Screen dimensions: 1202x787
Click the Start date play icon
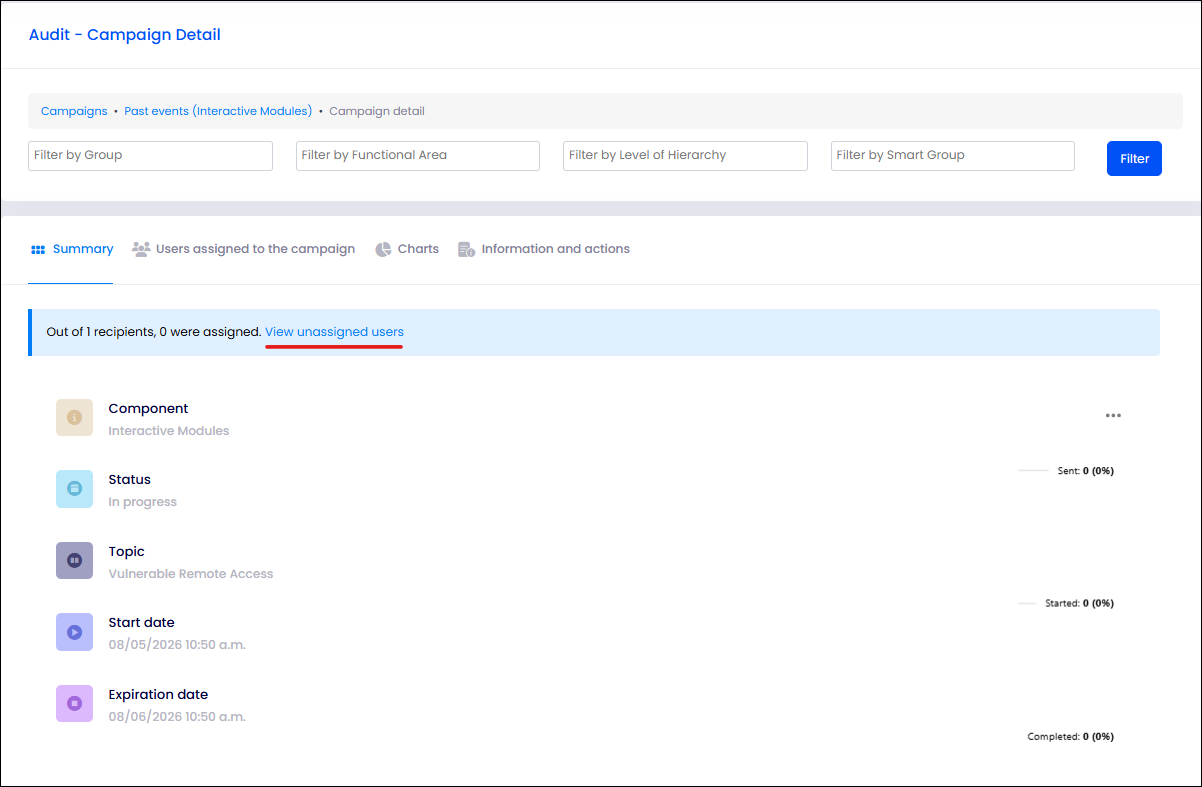[x=74, y=632]
